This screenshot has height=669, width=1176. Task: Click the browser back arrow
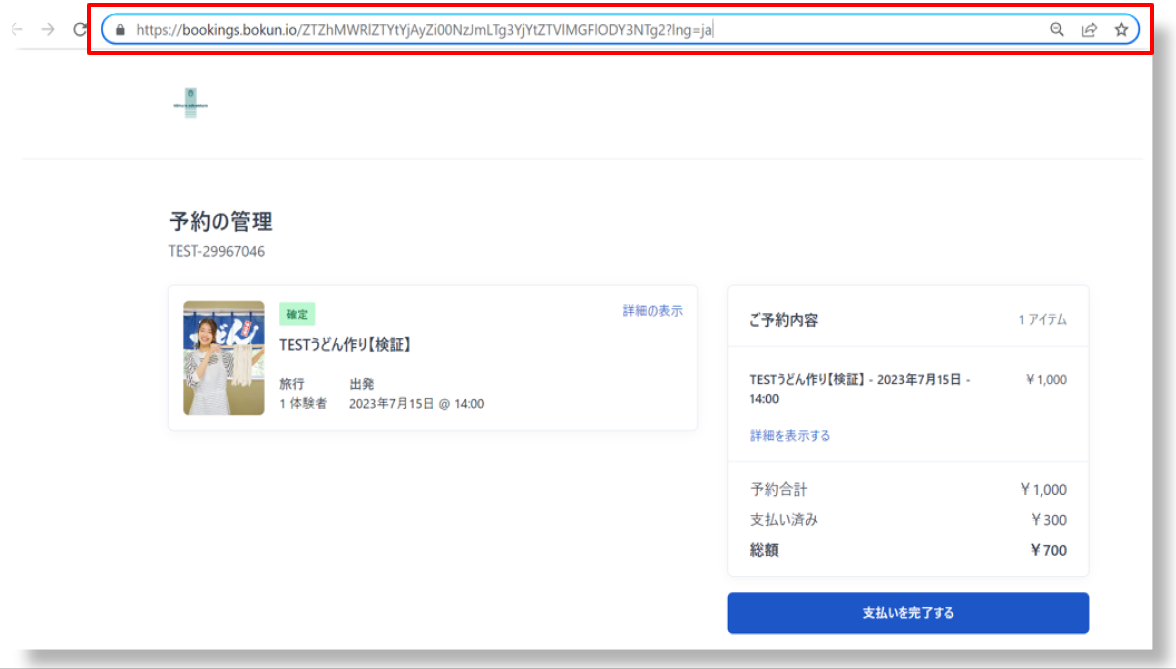point(17,30)
